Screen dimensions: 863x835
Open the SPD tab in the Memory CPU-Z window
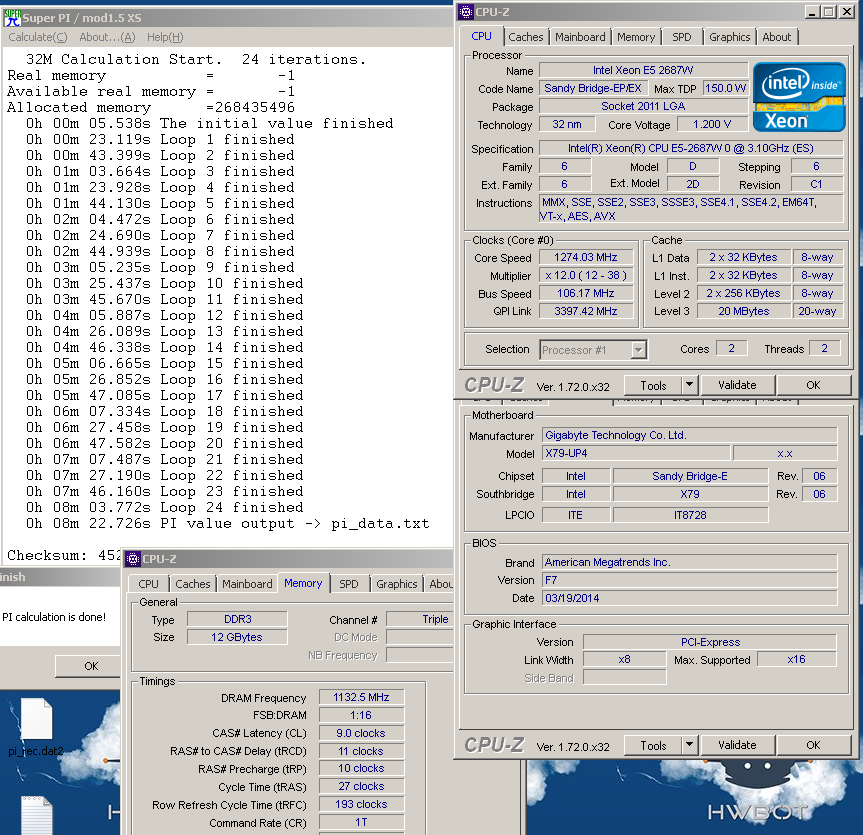(348, 584)
